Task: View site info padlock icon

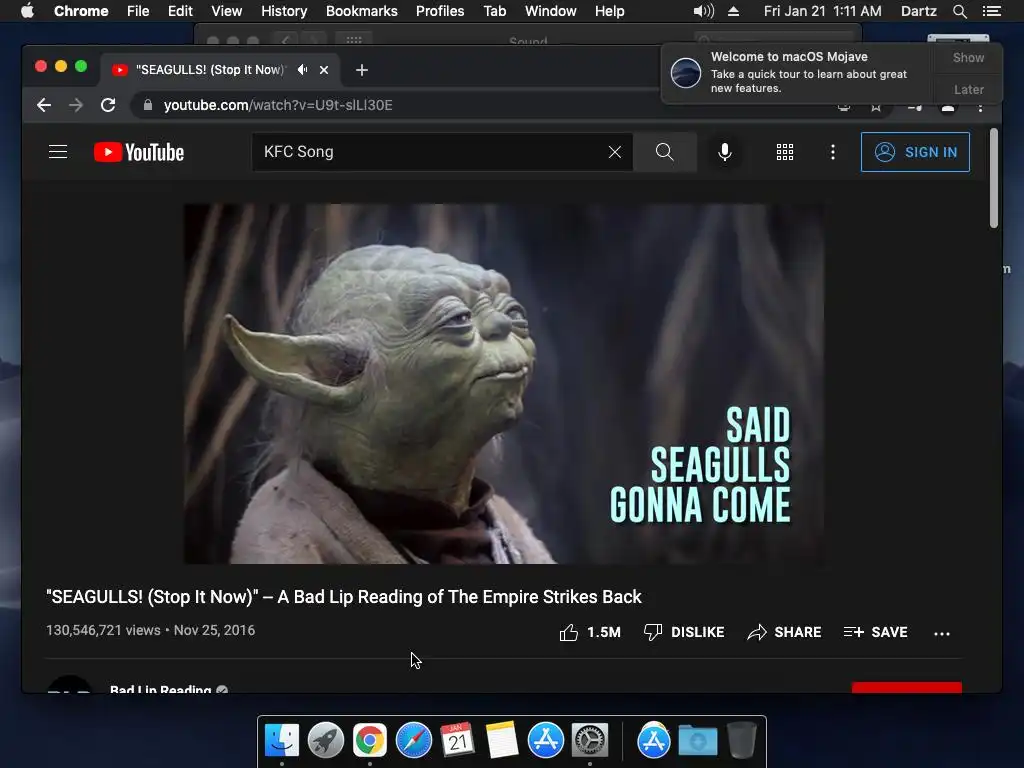Action: (148, 105)
